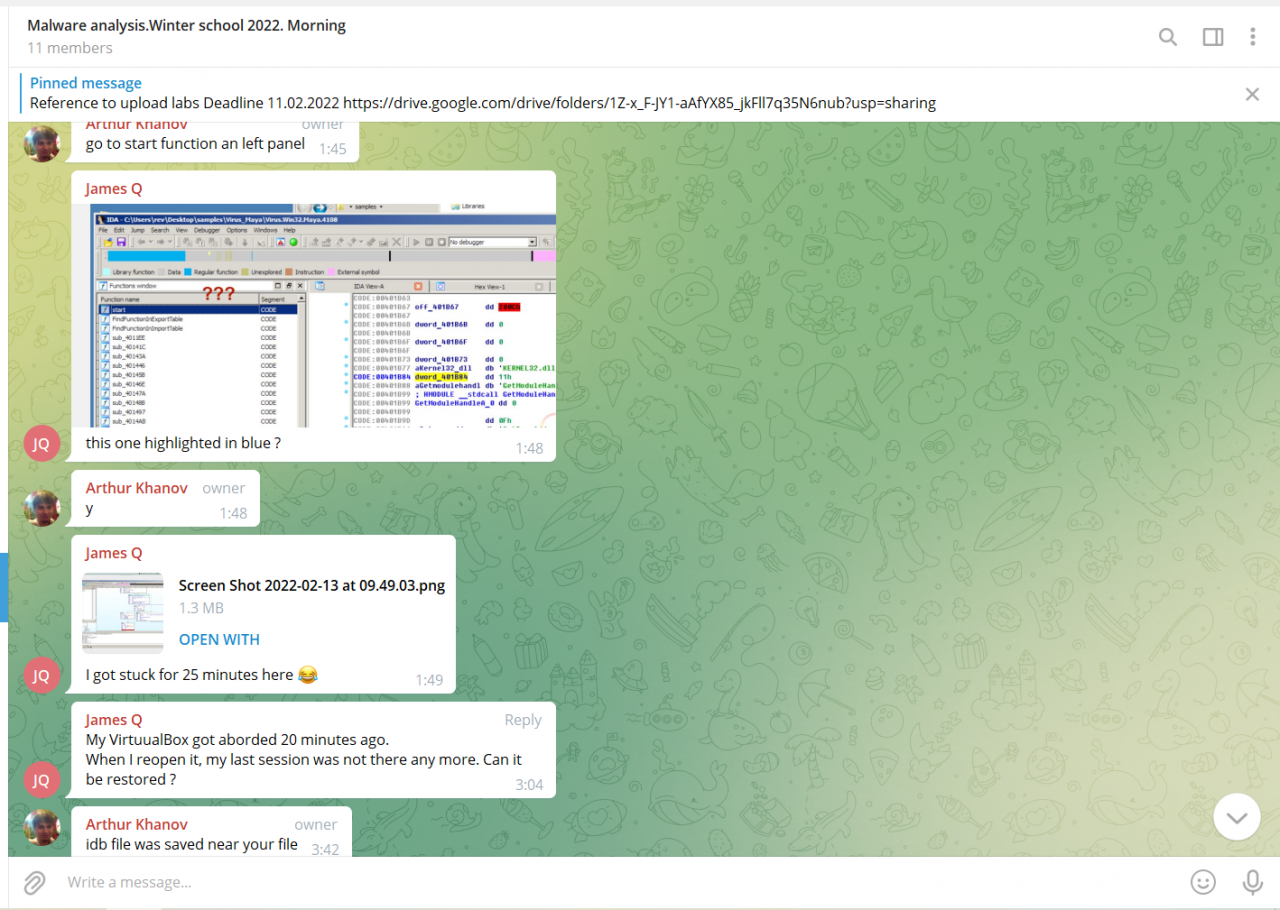
Task: Click Arthur Khanov's avatar next to 'y' message
Action: coord(41,508)
